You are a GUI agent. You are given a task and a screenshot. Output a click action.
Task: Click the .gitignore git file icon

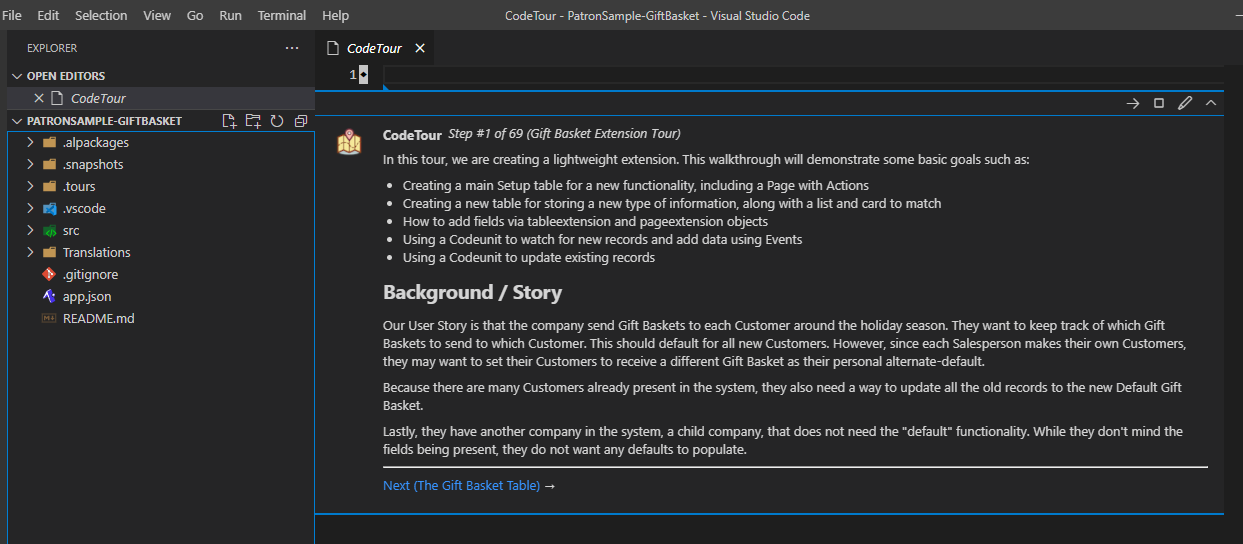click(x=50, y=274)
